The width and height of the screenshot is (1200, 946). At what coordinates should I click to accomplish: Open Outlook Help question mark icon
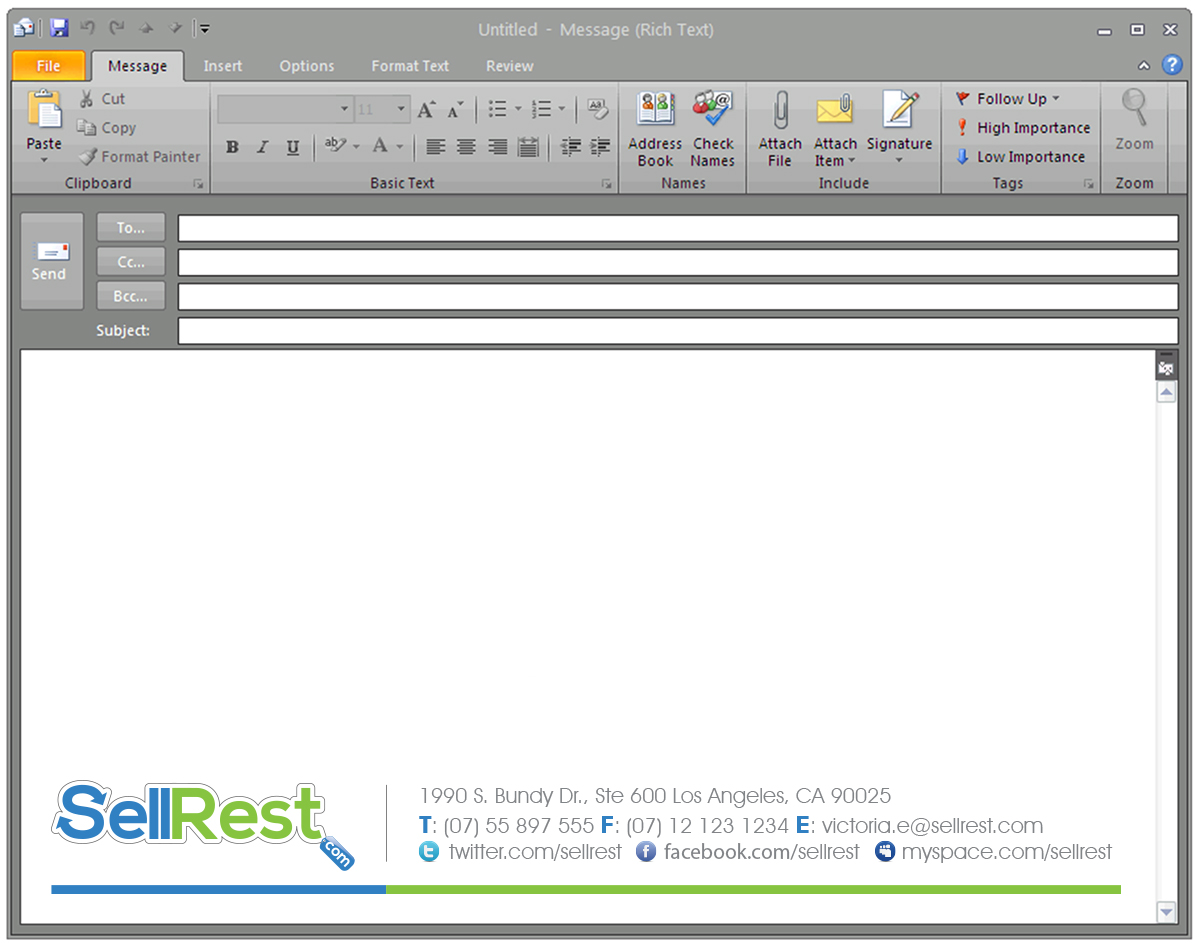click(1172, 65)
